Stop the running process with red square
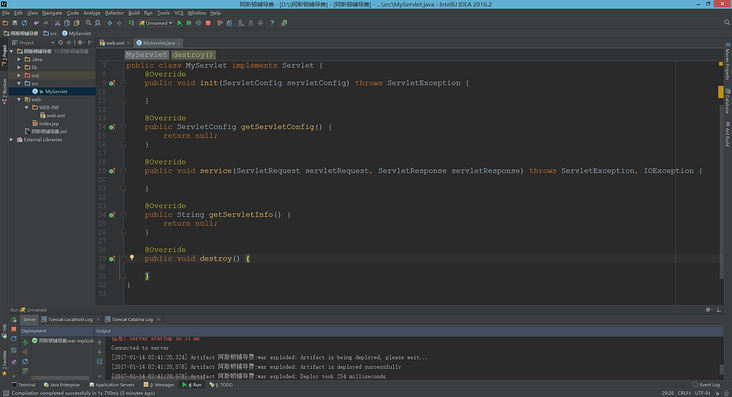 coord(208,23)
